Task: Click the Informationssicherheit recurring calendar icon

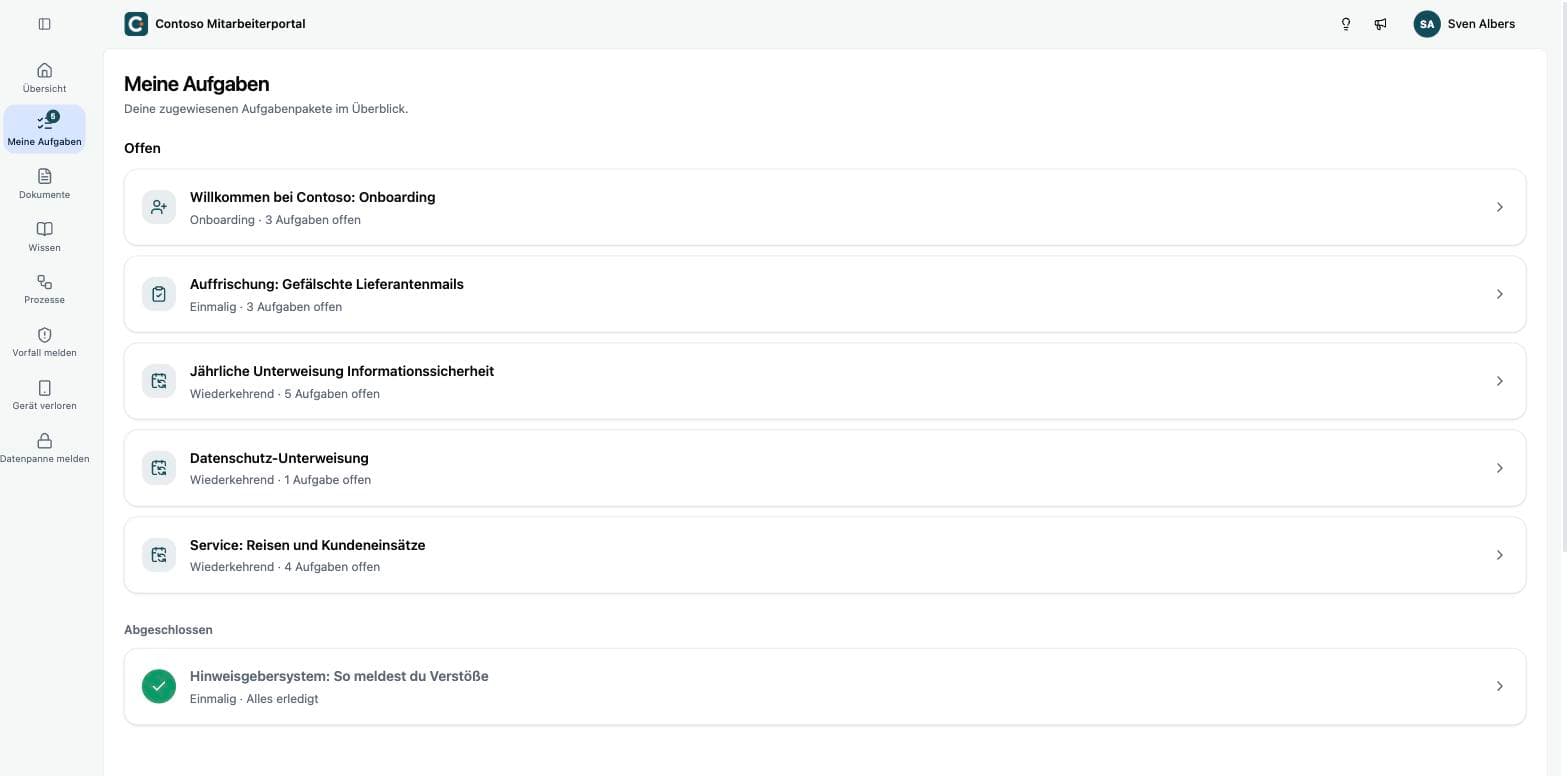Action: [159, 381]
